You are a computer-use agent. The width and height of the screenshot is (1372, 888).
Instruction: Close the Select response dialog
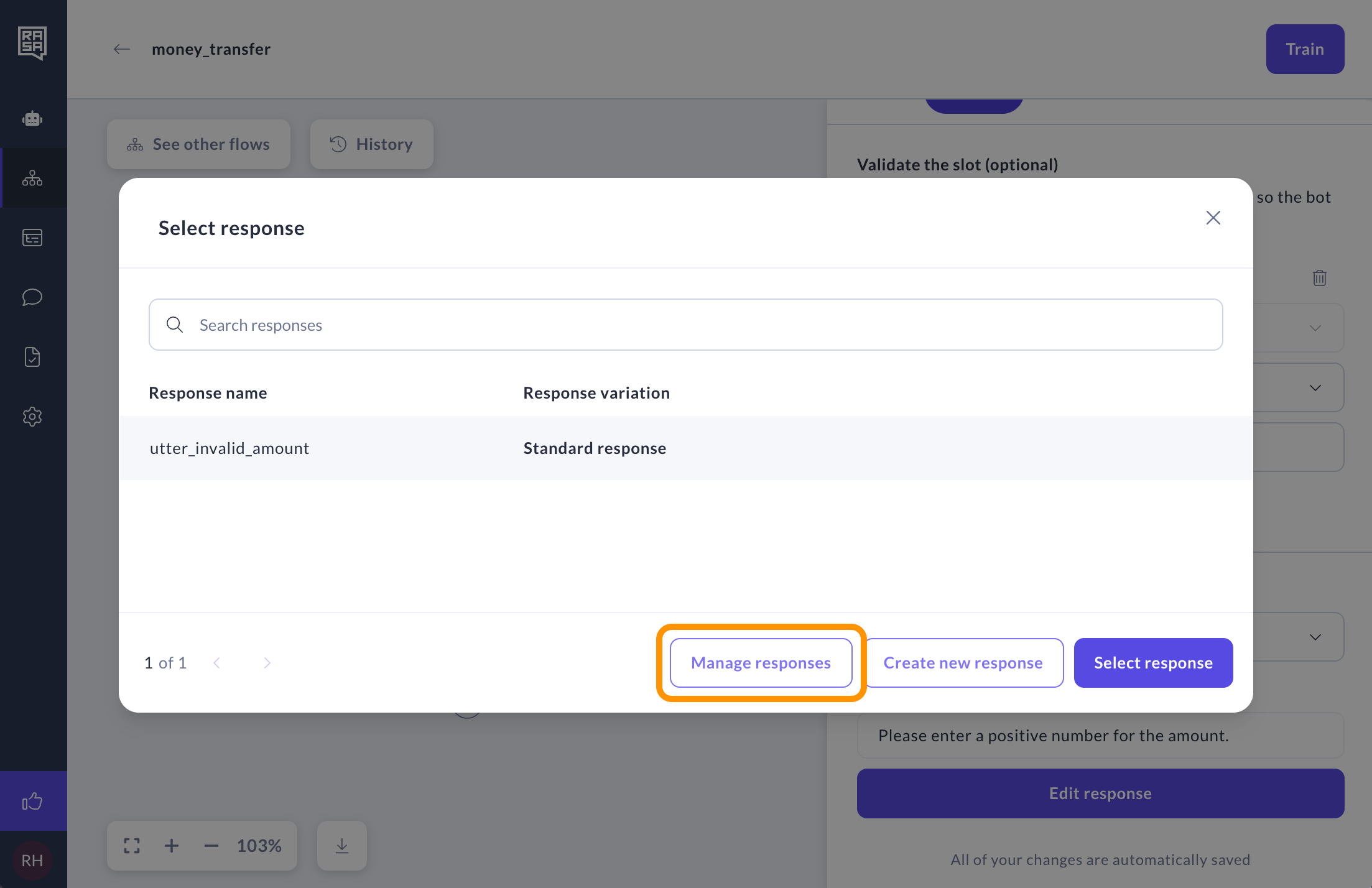[x=1213, y=218]
